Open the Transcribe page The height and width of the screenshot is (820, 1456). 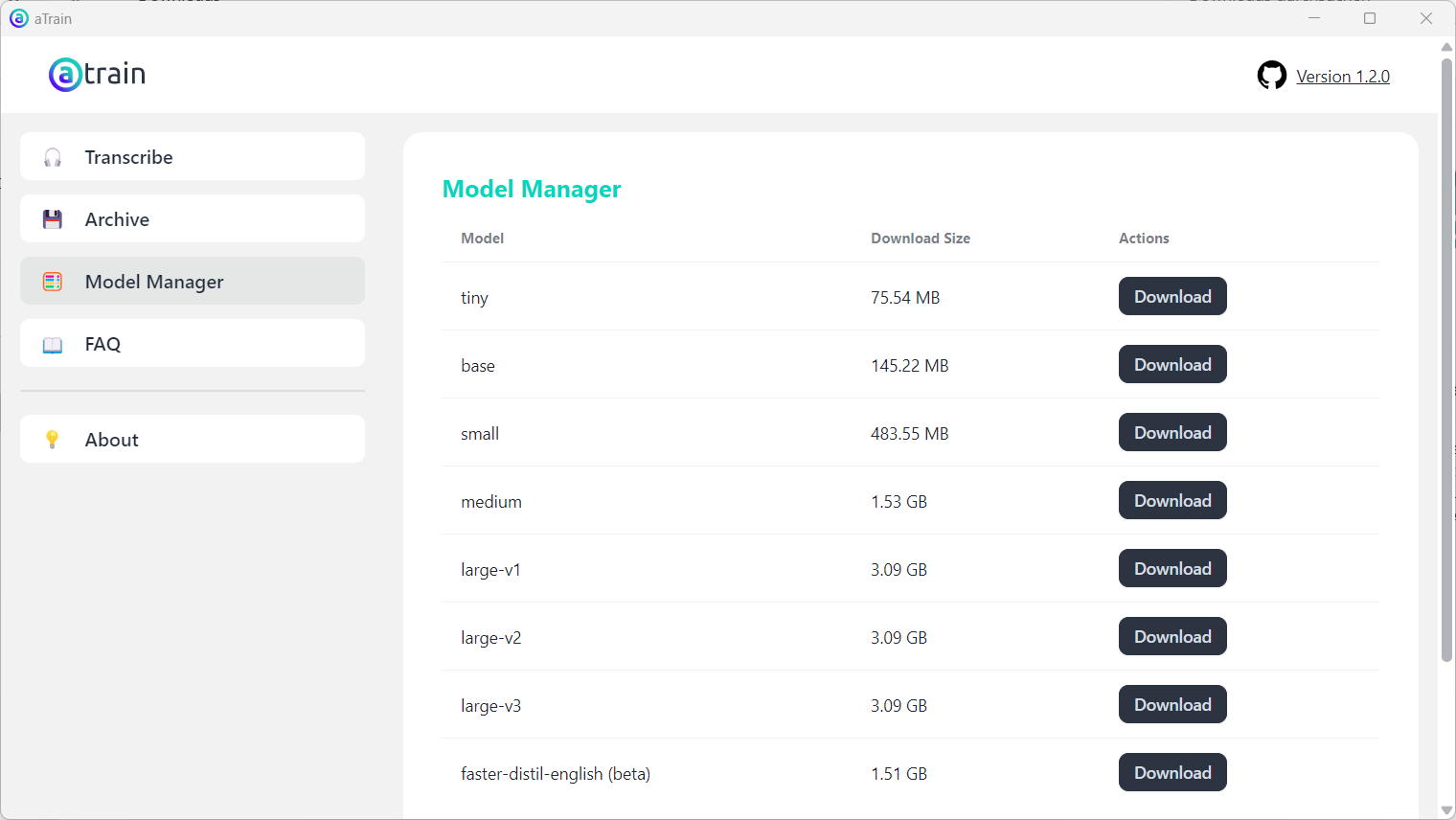coord(193,156)
